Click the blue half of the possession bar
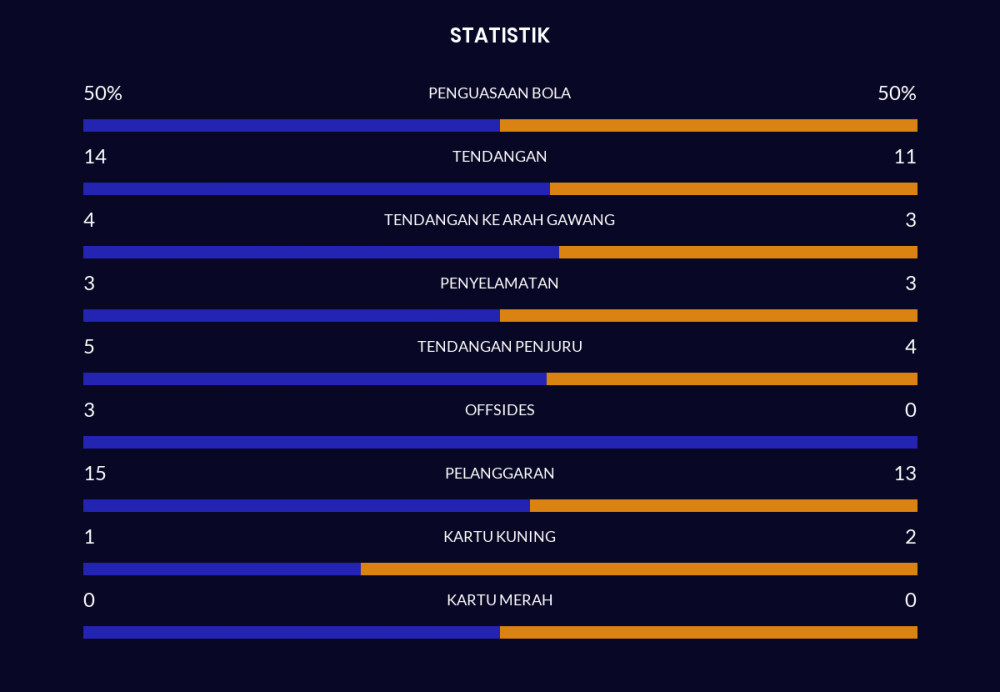 pyautogui.click(x=291, y=126)
